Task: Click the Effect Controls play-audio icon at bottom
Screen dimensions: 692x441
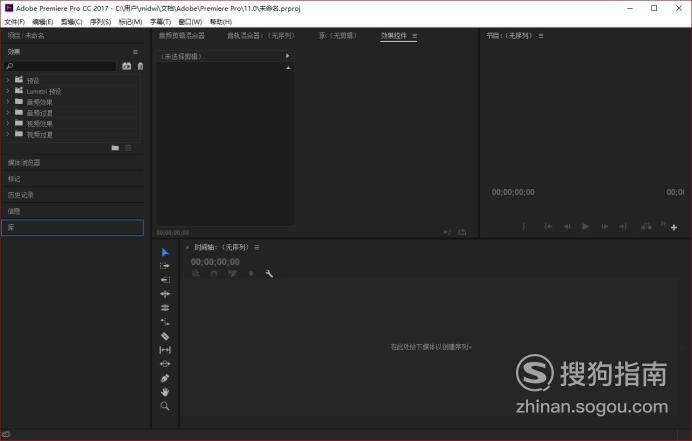Action: pos(447,232)
